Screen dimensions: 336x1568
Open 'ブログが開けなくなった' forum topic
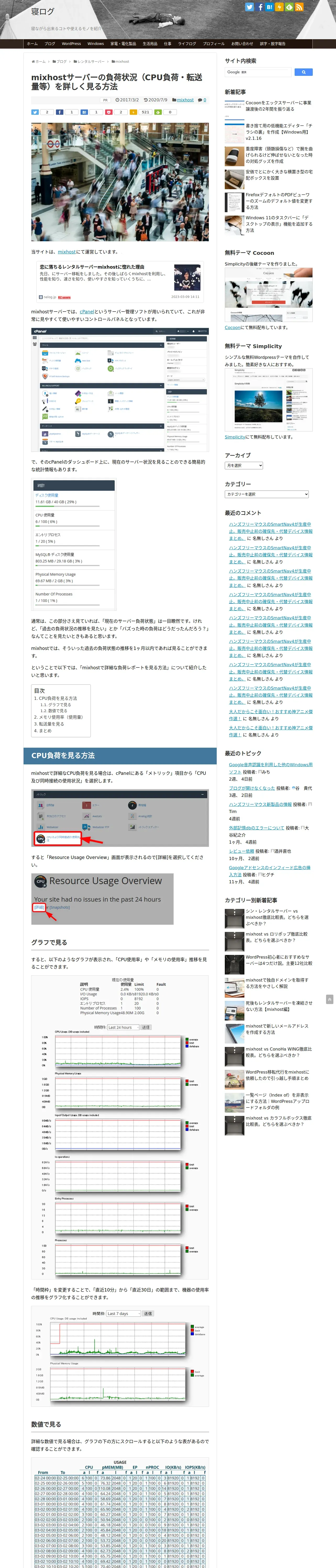(251, 788)
